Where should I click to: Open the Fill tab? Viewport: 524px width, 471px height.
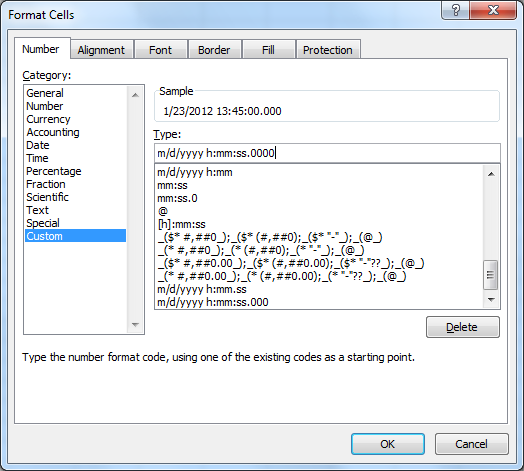coord(268,50)
